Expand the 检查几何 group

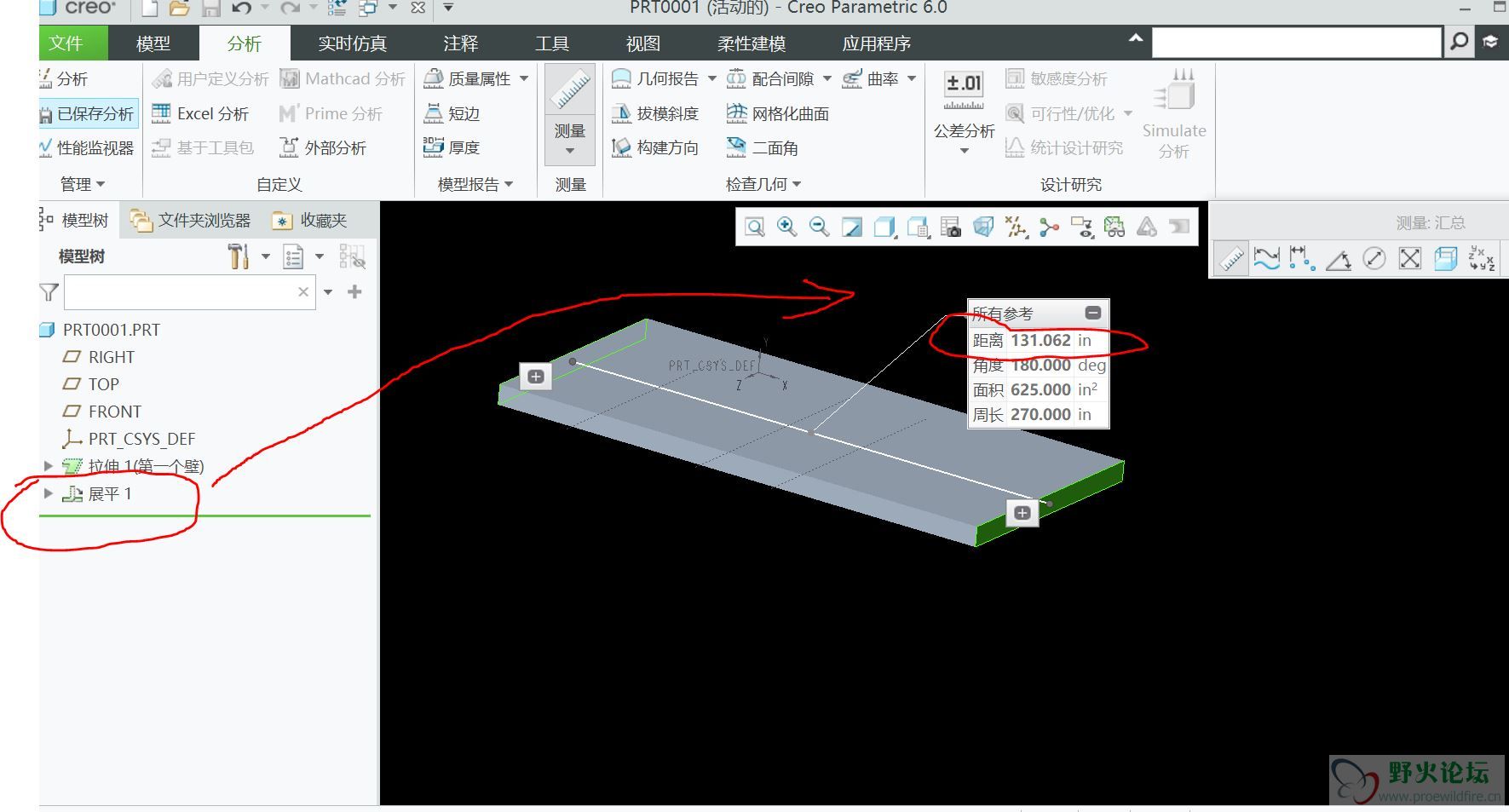point(763,184)
